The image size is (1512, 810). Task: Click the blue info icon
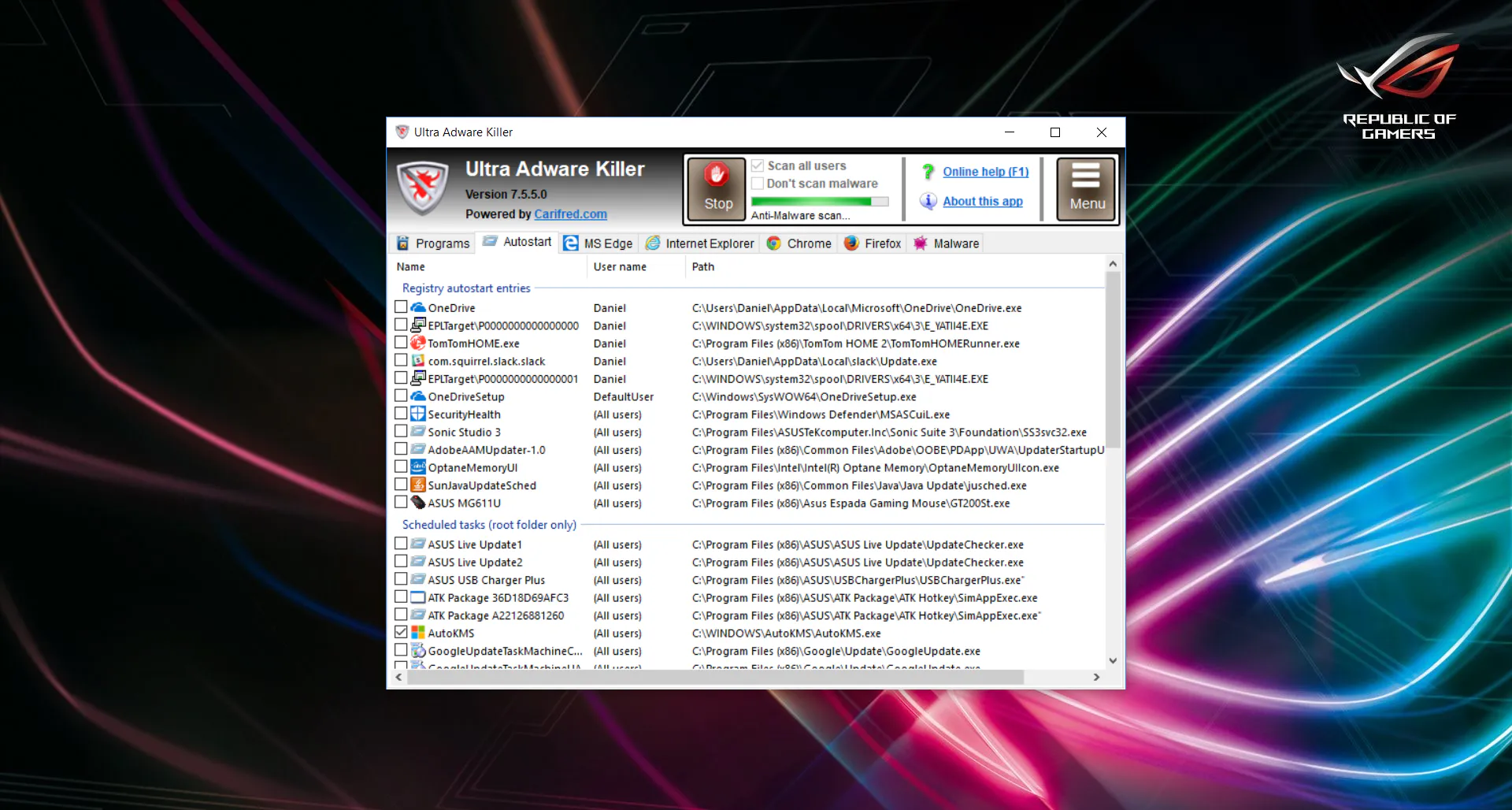pos(928,202)
